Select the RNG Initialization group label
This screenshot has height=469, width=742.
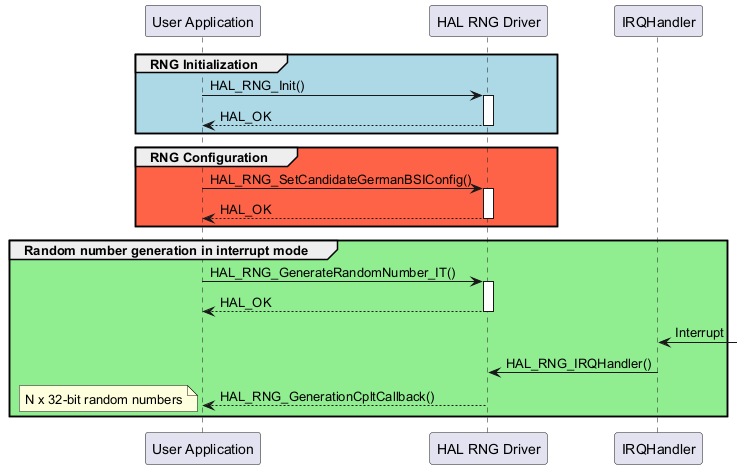[x=203, y=64]
